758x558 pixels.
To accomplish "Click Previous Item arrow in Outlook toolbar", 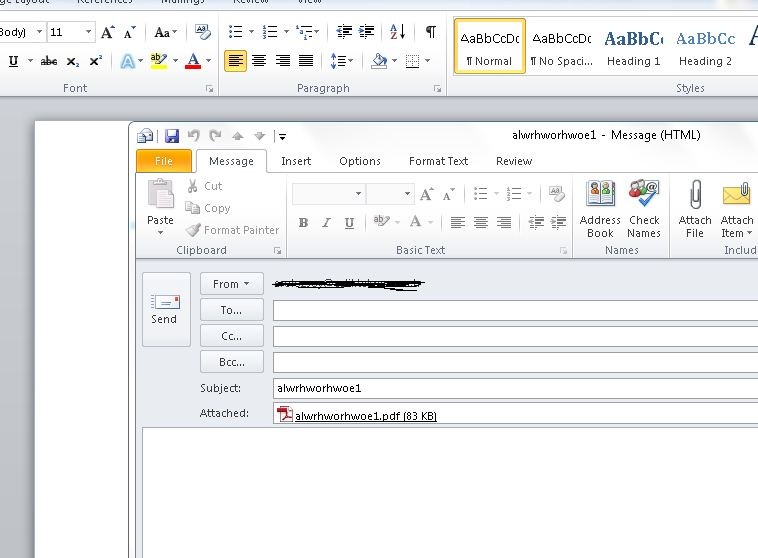I will tap(237, 136).
